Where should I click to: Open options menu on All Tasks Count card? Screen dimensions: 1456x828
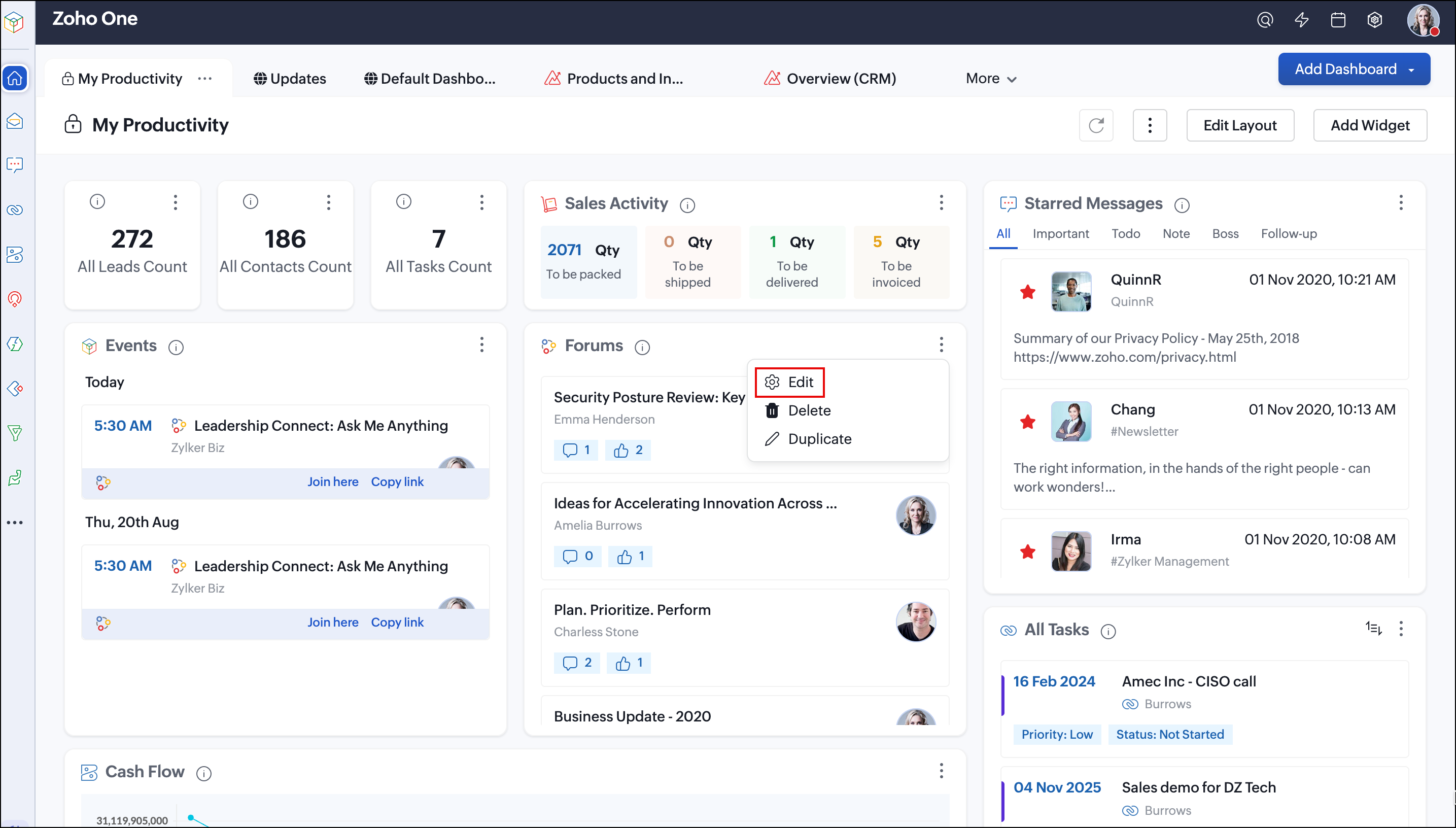pyautogui.click(x=481, y=202)
